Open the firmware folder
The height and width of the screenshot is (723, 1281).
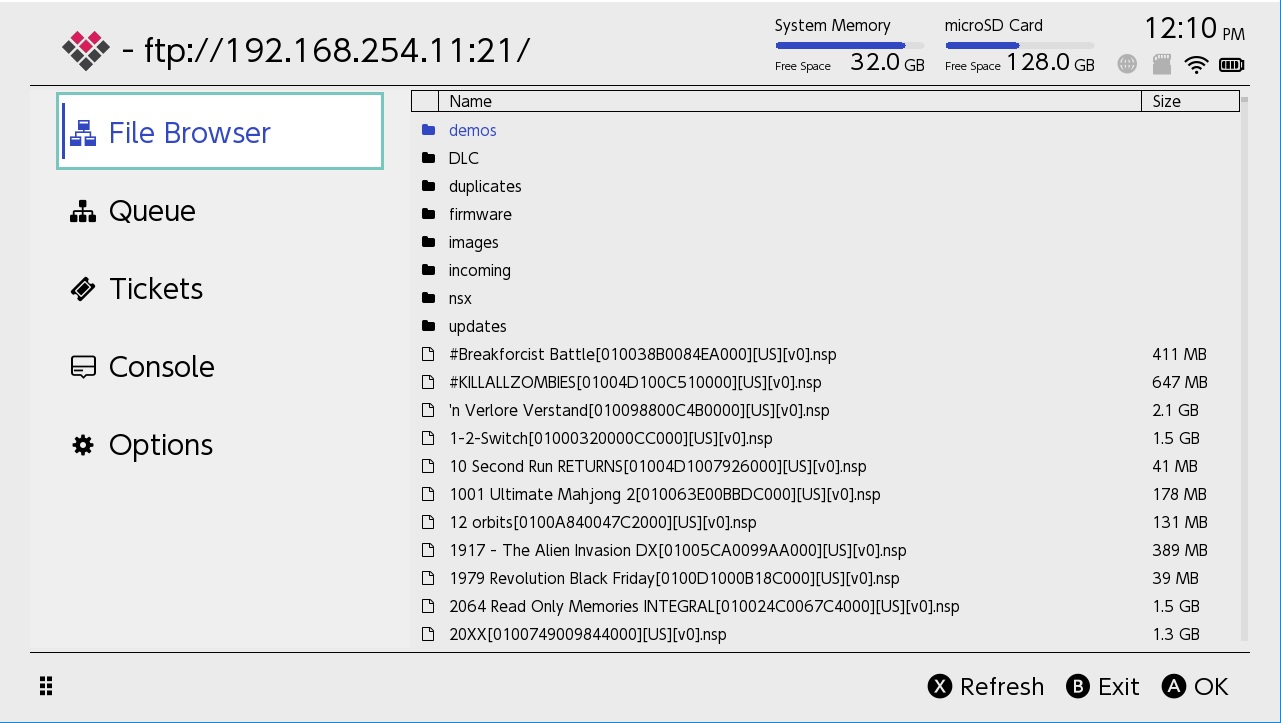click(x=480, y=214)
